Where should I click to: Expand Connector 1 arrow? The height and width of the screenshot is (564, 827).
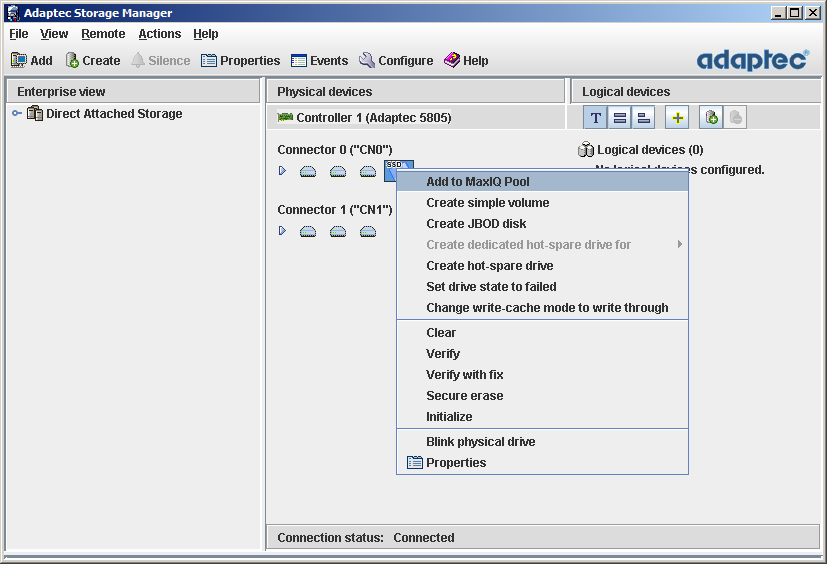point(282,231)
